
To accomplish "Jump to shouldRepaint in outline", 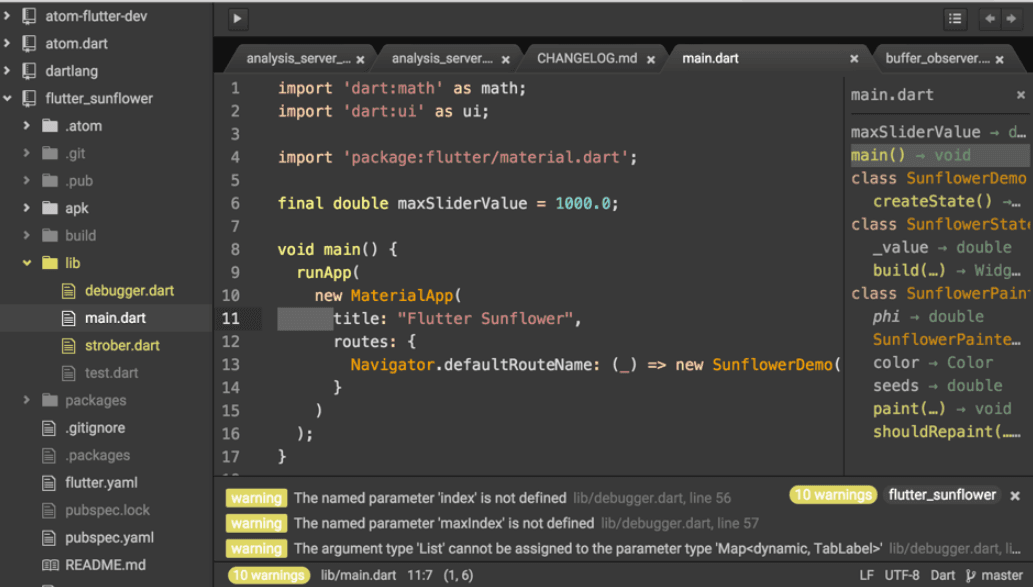I will click(947, 432).
